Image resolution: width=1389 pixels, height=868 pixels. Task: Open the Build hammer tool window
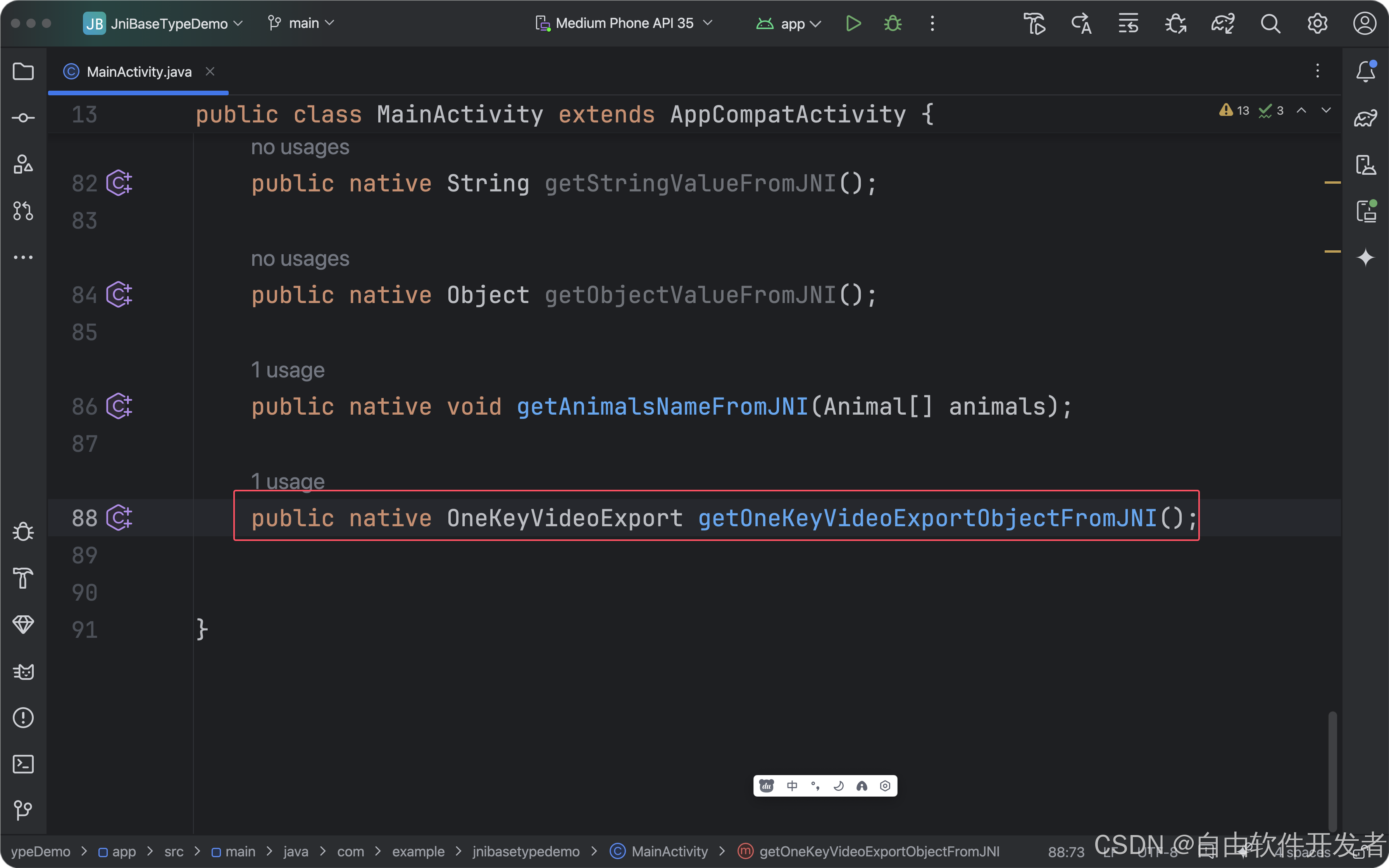[x=23, y=578]
